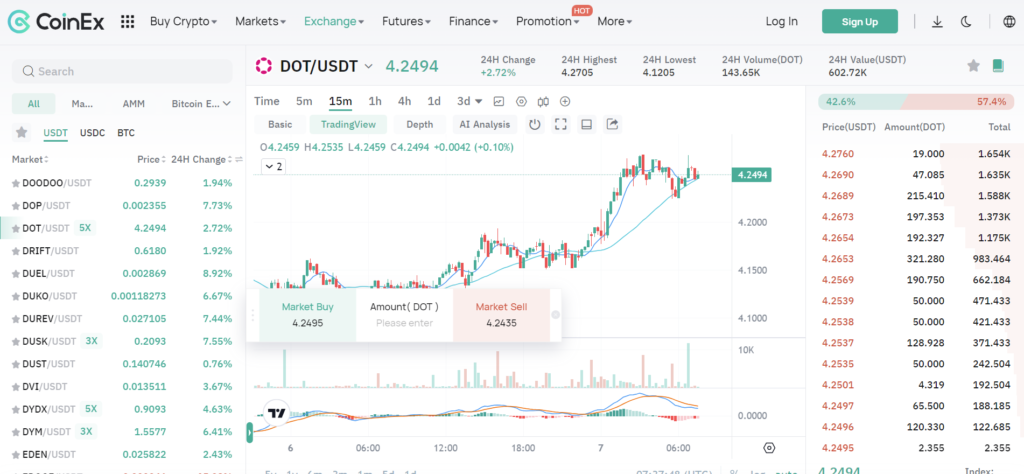
Task: Click the CoinEx logo
Action: coord(56,22)
